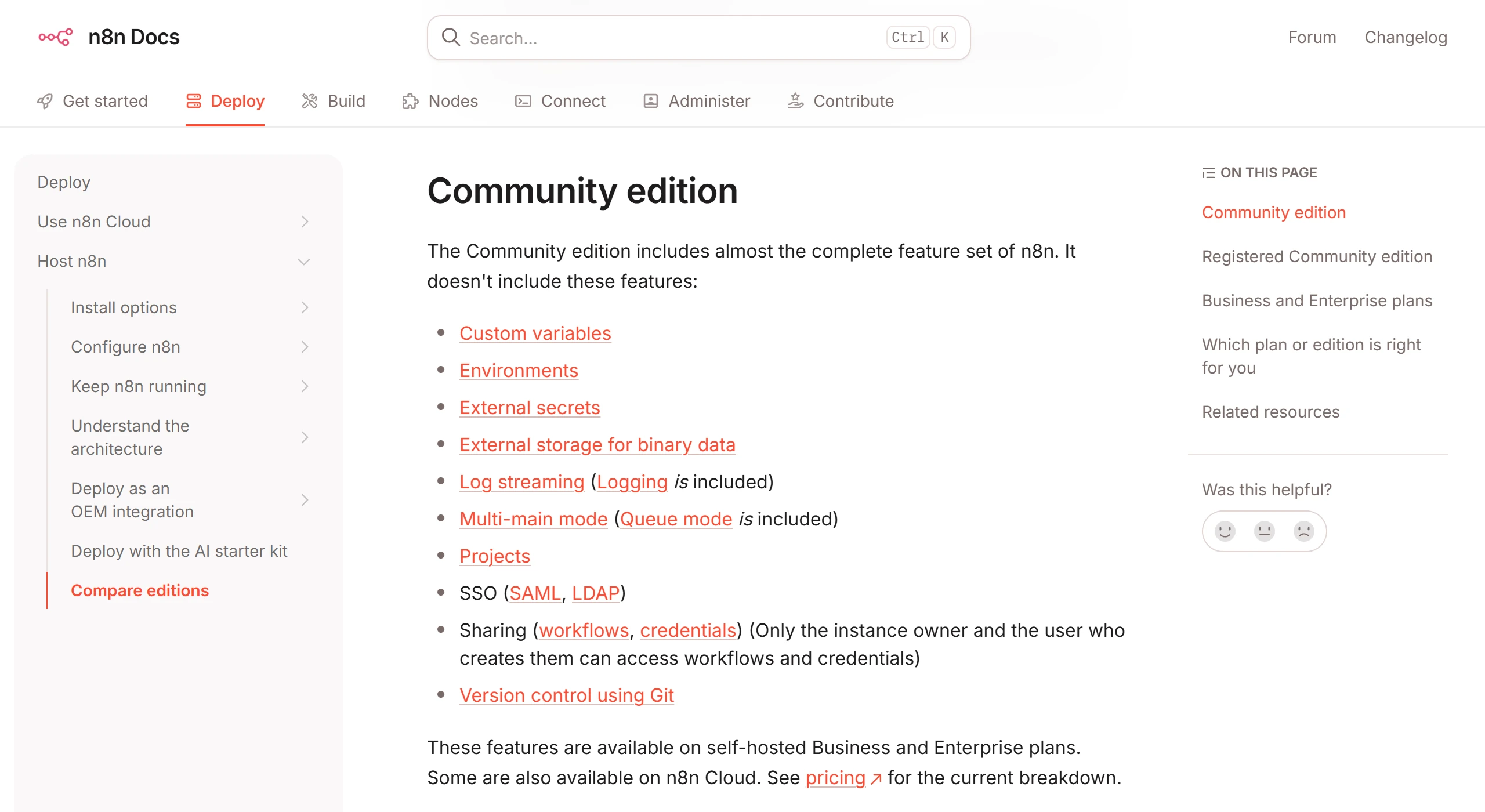
Task: Switch to the Build tab
Action: click(x=334, y=101)
